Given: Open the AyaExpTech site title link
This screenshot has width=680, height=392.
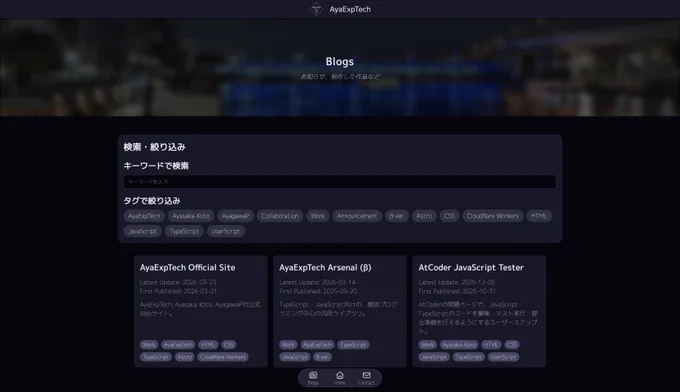Looking at the screenshot, I should click(350, 9).
